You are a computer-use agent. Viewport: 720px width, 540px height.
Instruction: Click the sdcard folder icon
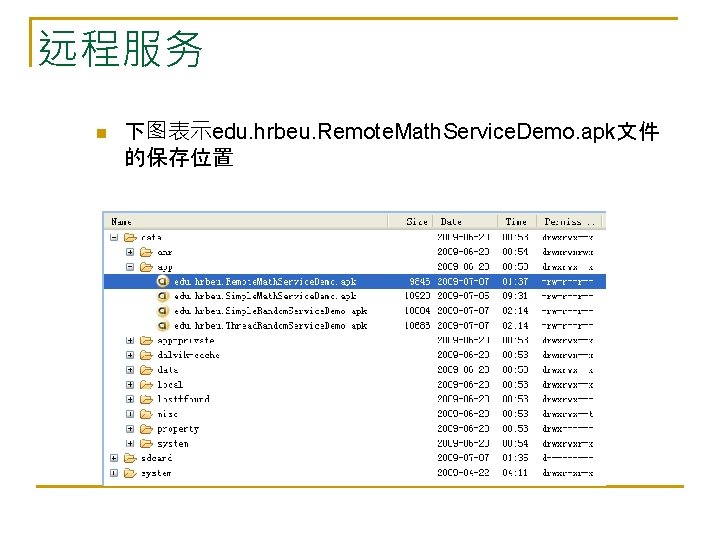click(130, 458)
